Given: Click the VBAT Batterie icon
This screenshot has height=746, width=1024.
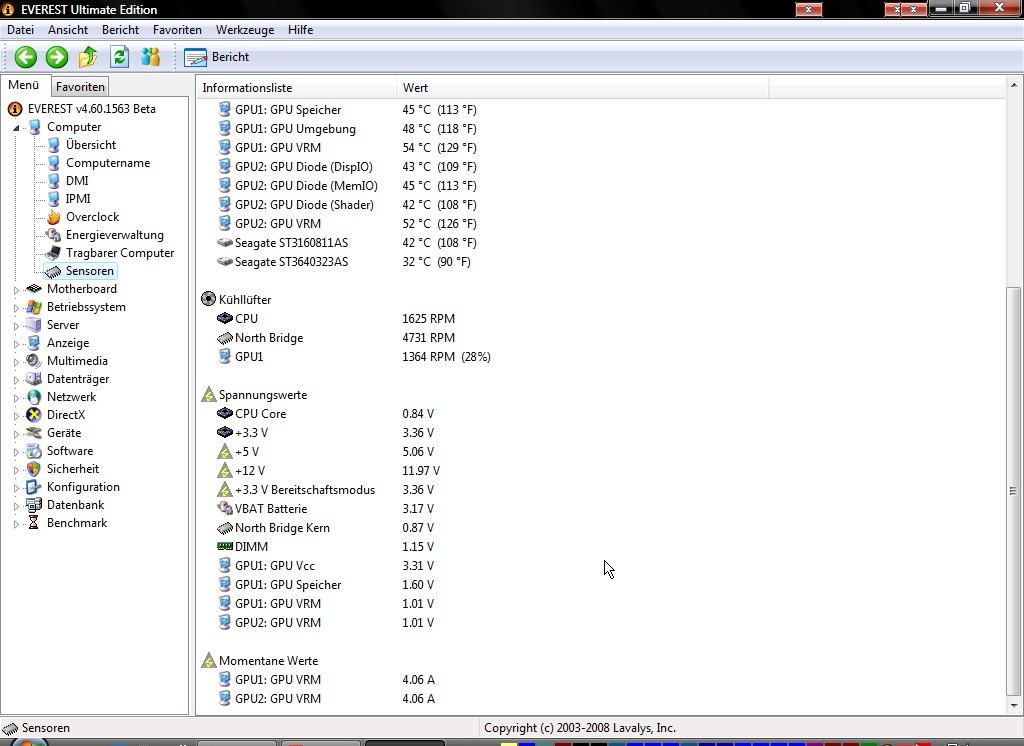Looking at the screenshot, I should [225, 508].
